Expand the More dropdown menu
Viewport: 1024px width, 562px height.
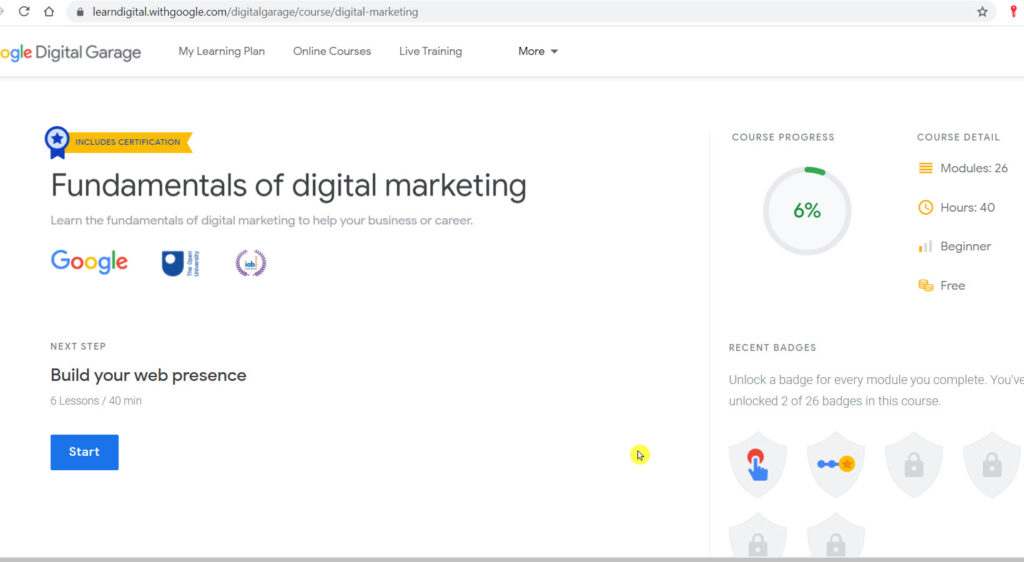[x=538, y=51]
